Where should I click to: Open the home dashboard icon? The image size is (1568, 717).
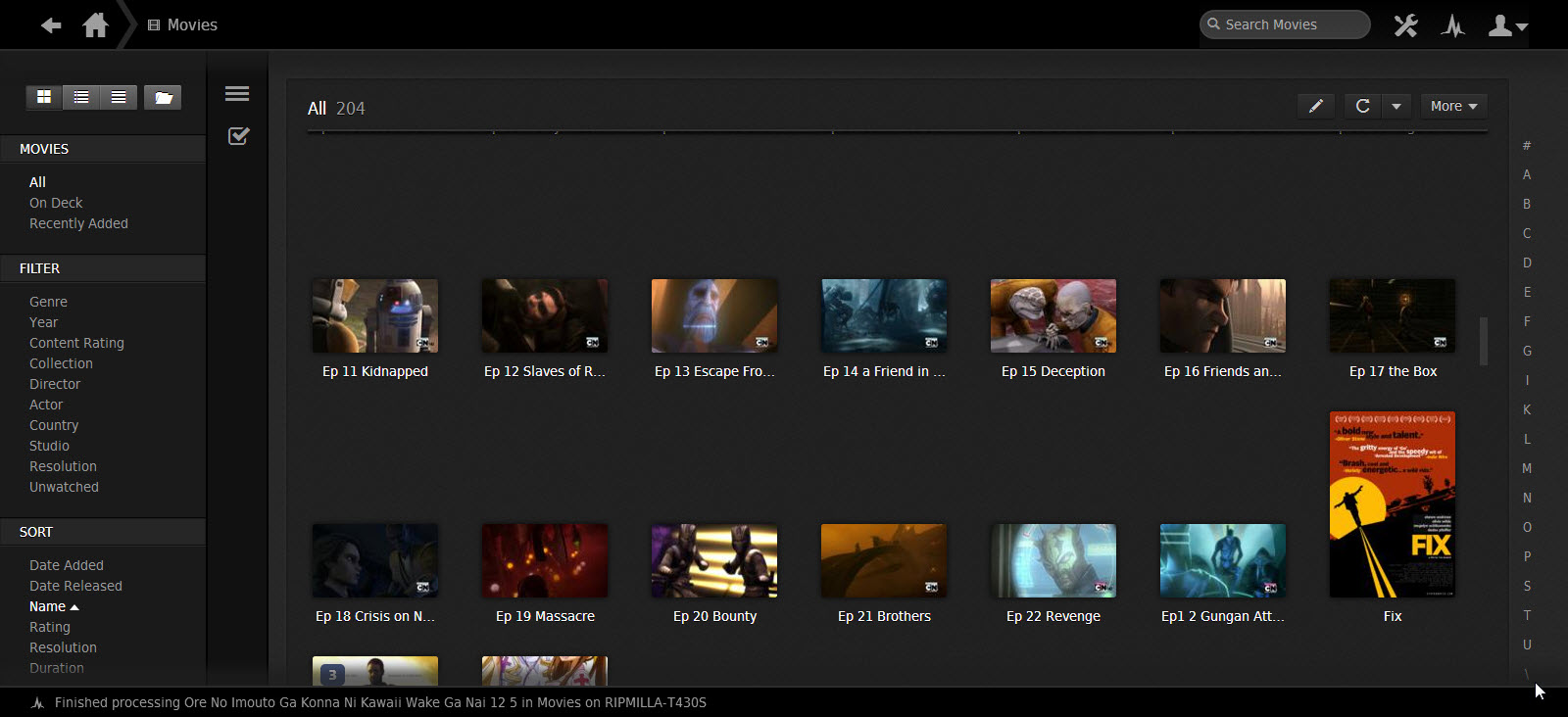point(95,24)
